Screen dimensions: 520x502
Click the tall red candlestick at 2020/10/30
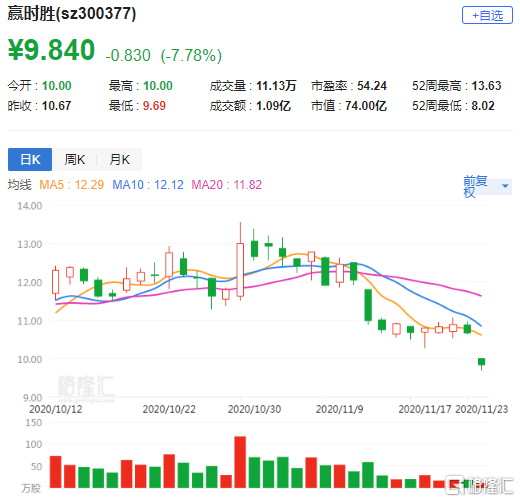coord(240,270)
